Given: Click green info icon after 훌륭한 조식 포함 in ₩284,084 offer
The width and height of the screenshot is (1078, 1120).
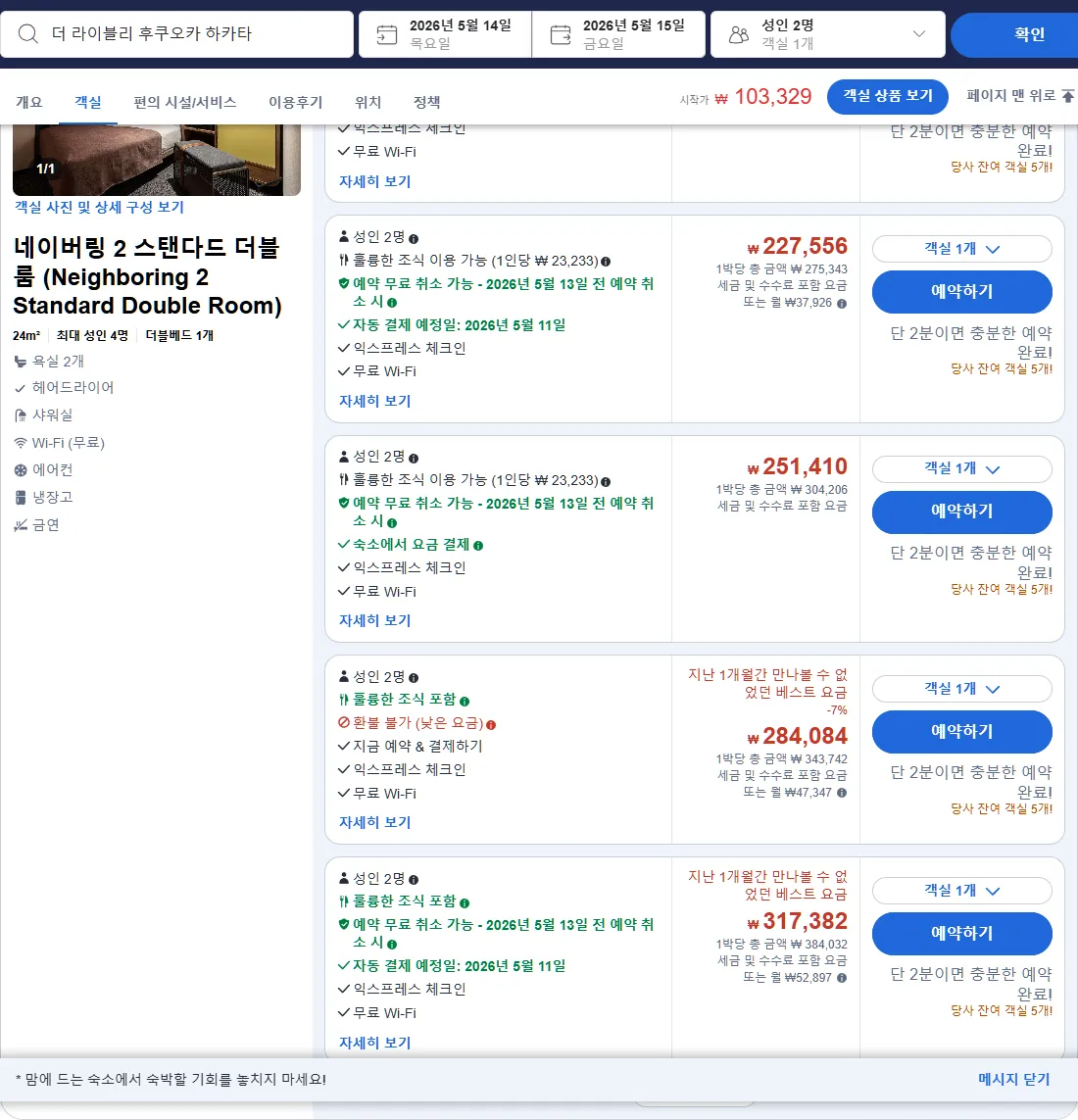Looking at the screenshot, I should point(465,702).
